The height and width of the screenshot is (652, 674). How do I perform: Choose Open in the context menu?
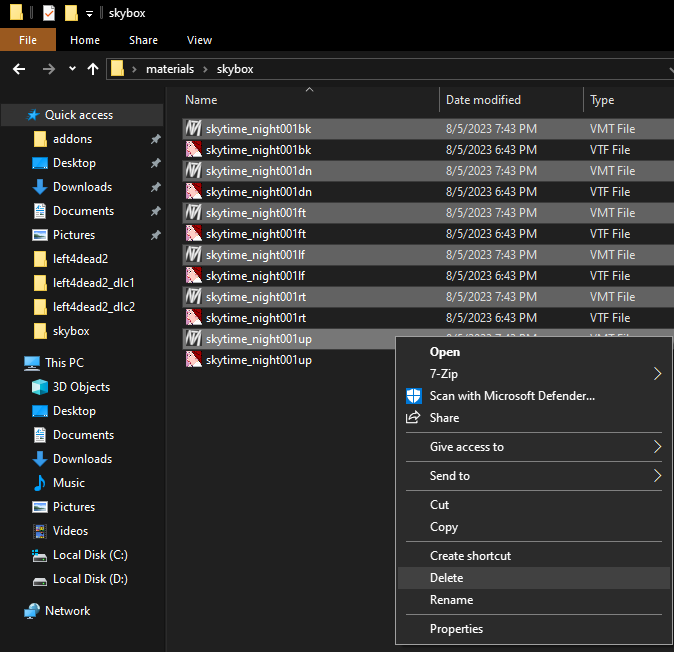[533, 352]
